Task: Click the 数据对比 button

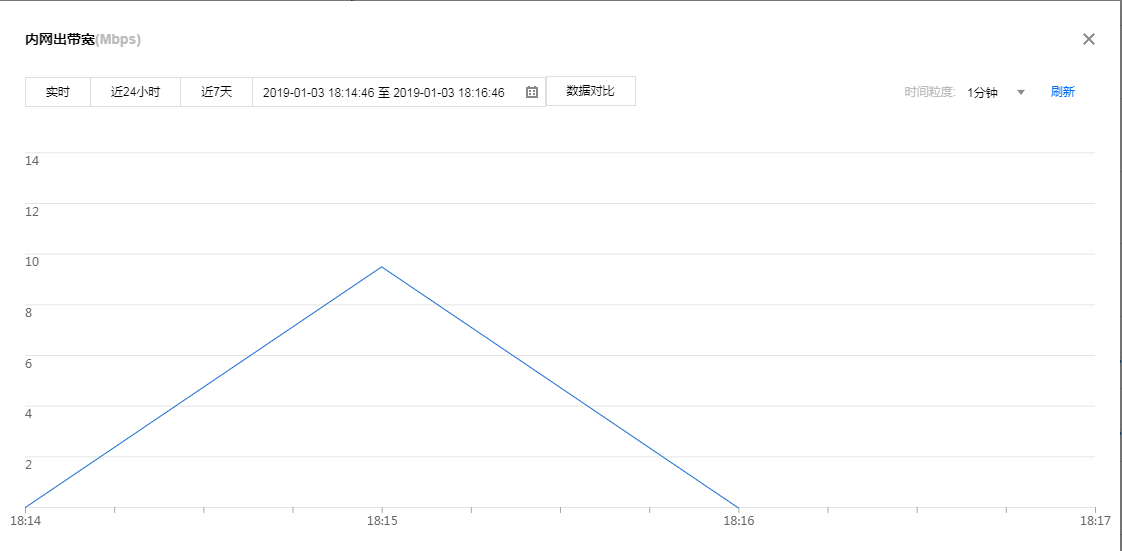Action: point(590,91)
